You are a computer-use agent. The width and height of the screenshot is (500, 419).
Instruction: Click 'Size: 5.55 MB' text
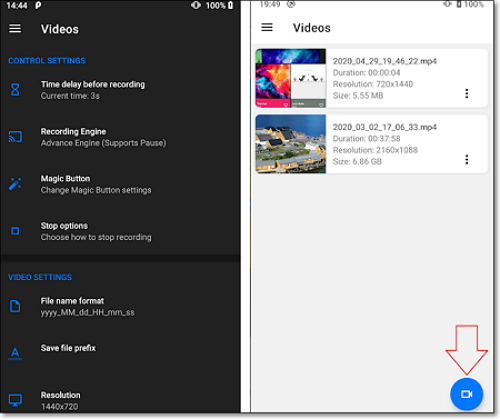click(358, 96)
